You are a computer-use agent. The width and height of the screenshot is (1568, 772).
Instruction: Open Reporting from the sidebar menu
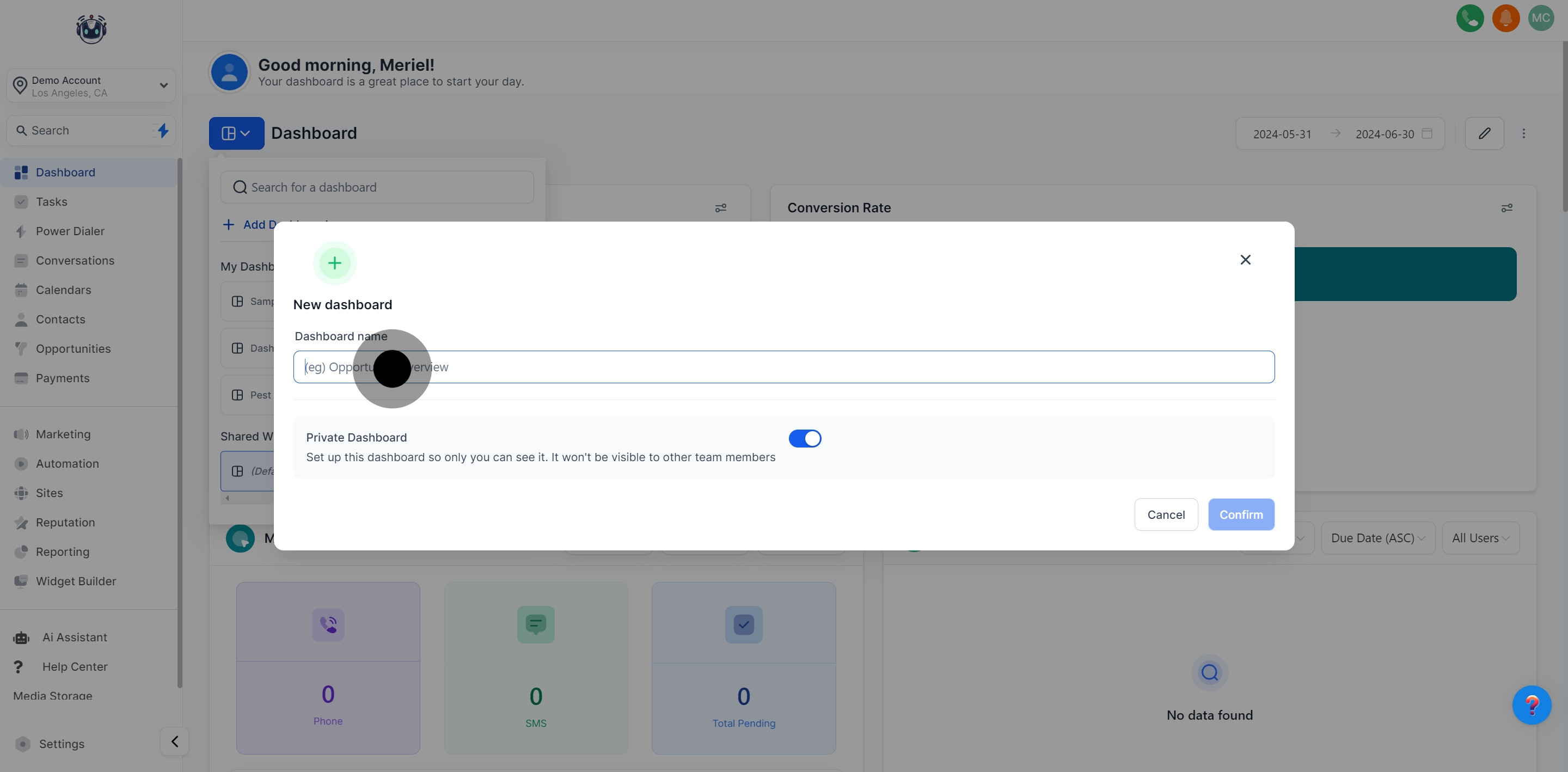(62, 552)
